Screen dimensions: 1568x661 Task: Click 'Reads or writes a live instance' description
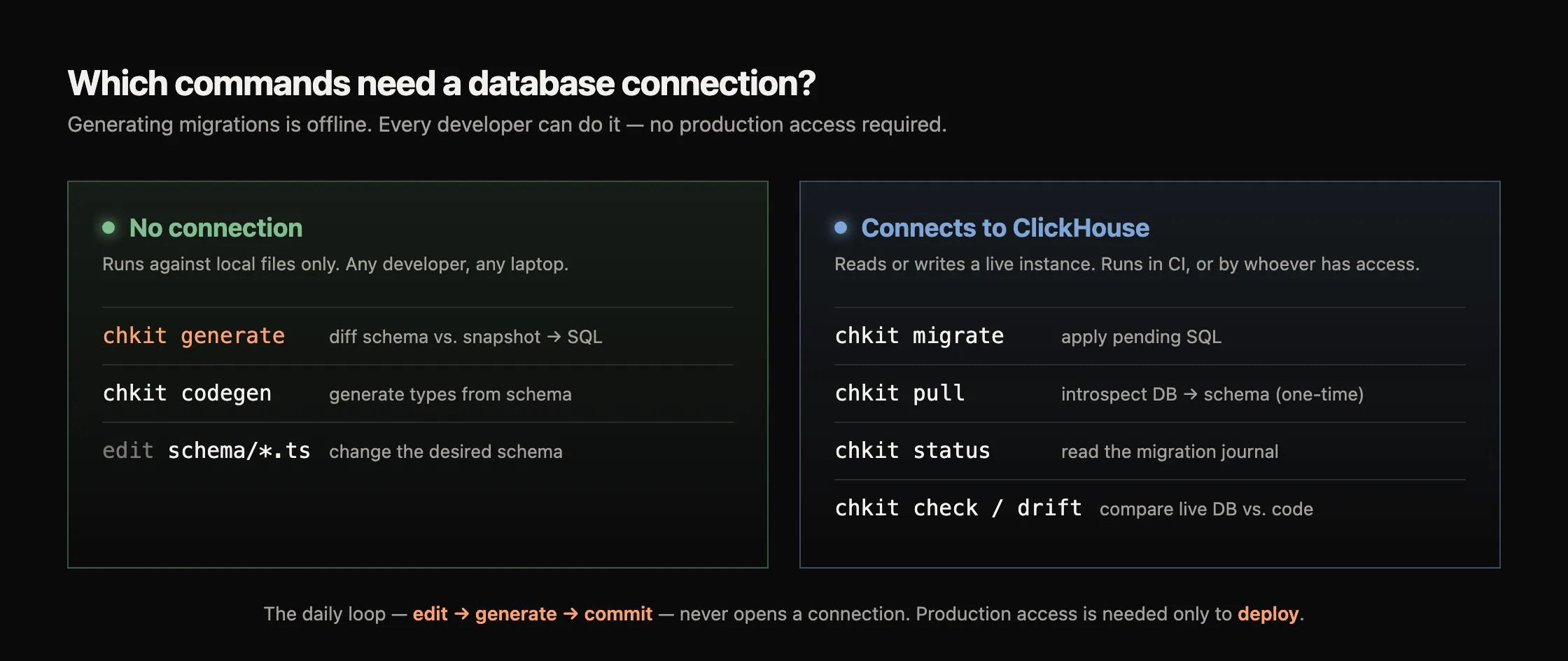[x=1127, y=264]
